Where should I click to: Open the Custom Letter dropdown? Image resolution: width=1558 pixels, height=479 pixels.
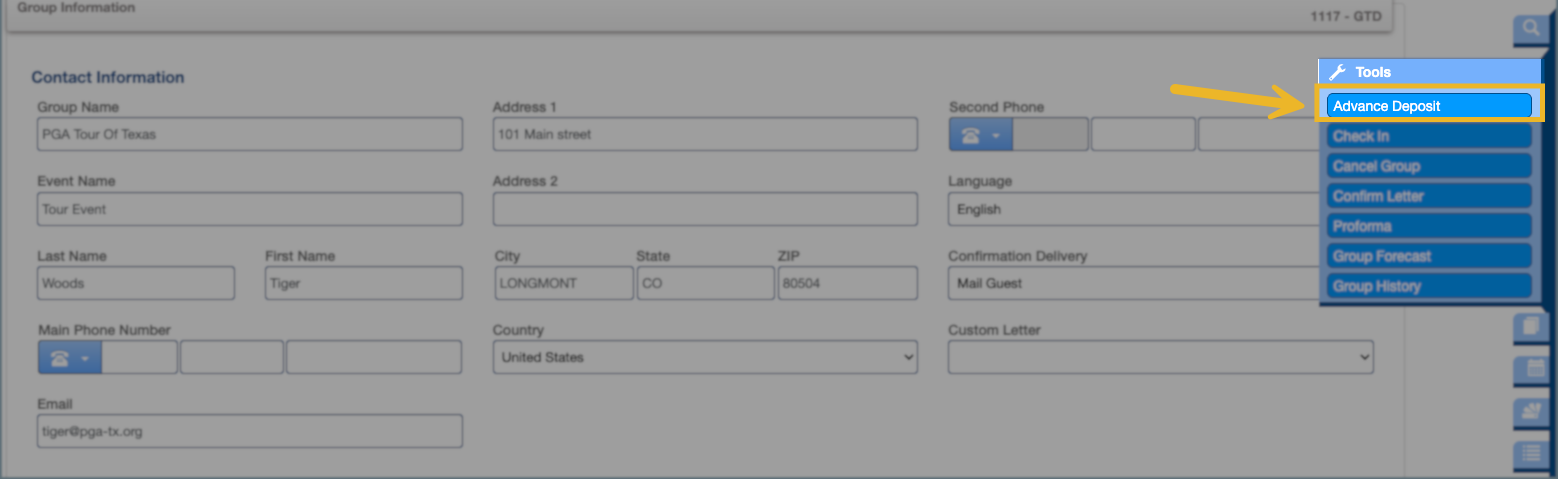click(x=1160, y=358)
